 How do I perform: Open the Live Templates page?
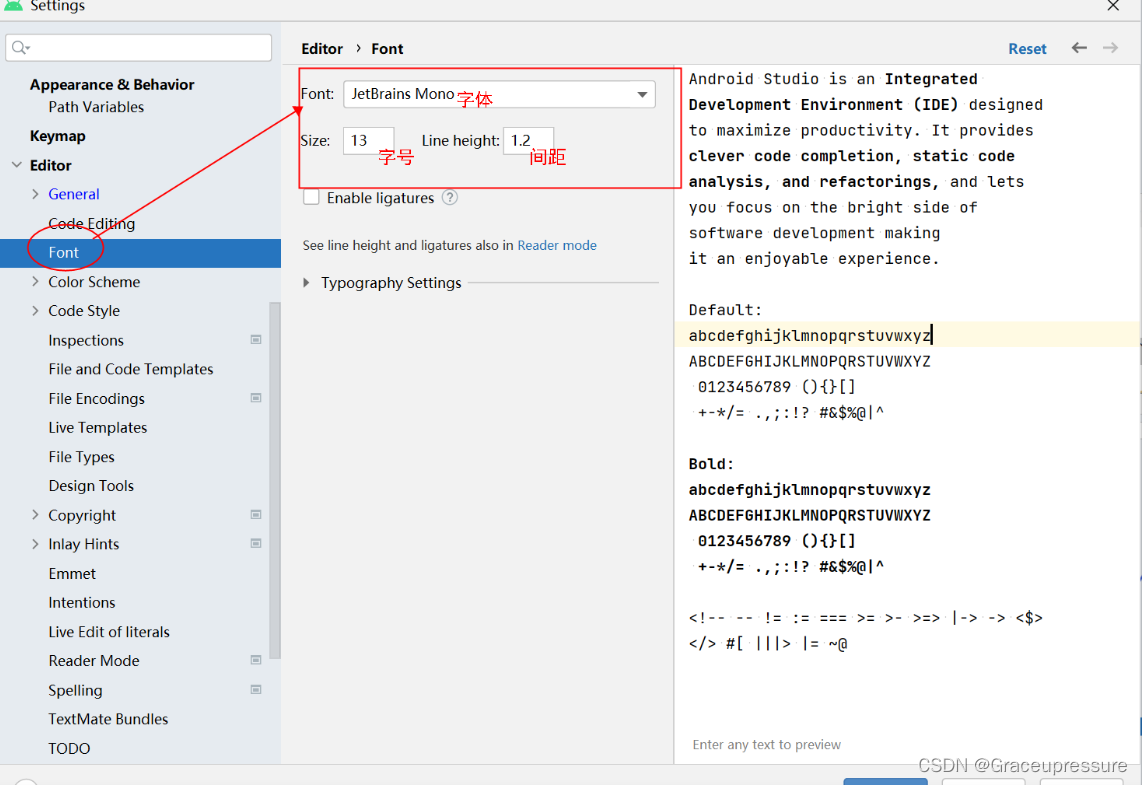[x=98, y=427]
